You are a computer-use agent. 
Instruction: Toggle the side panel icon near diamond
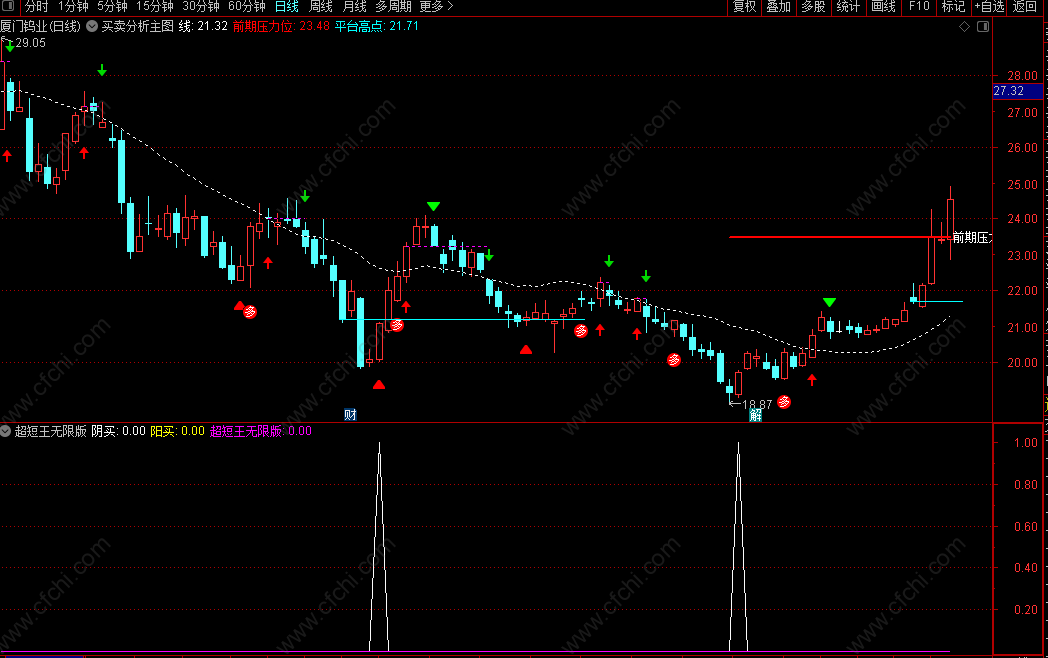tap(983, 26)
